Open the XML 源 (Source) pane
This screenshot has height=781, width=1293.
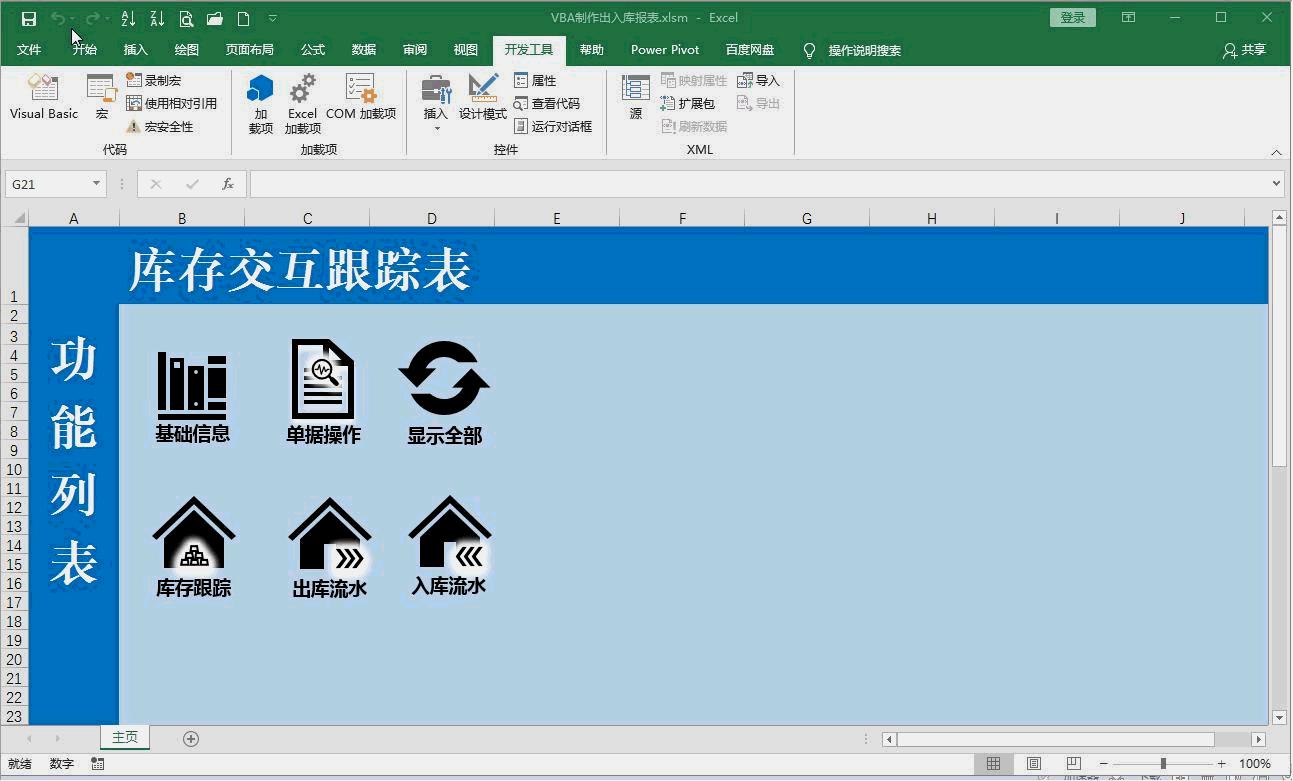coord(634,97)
